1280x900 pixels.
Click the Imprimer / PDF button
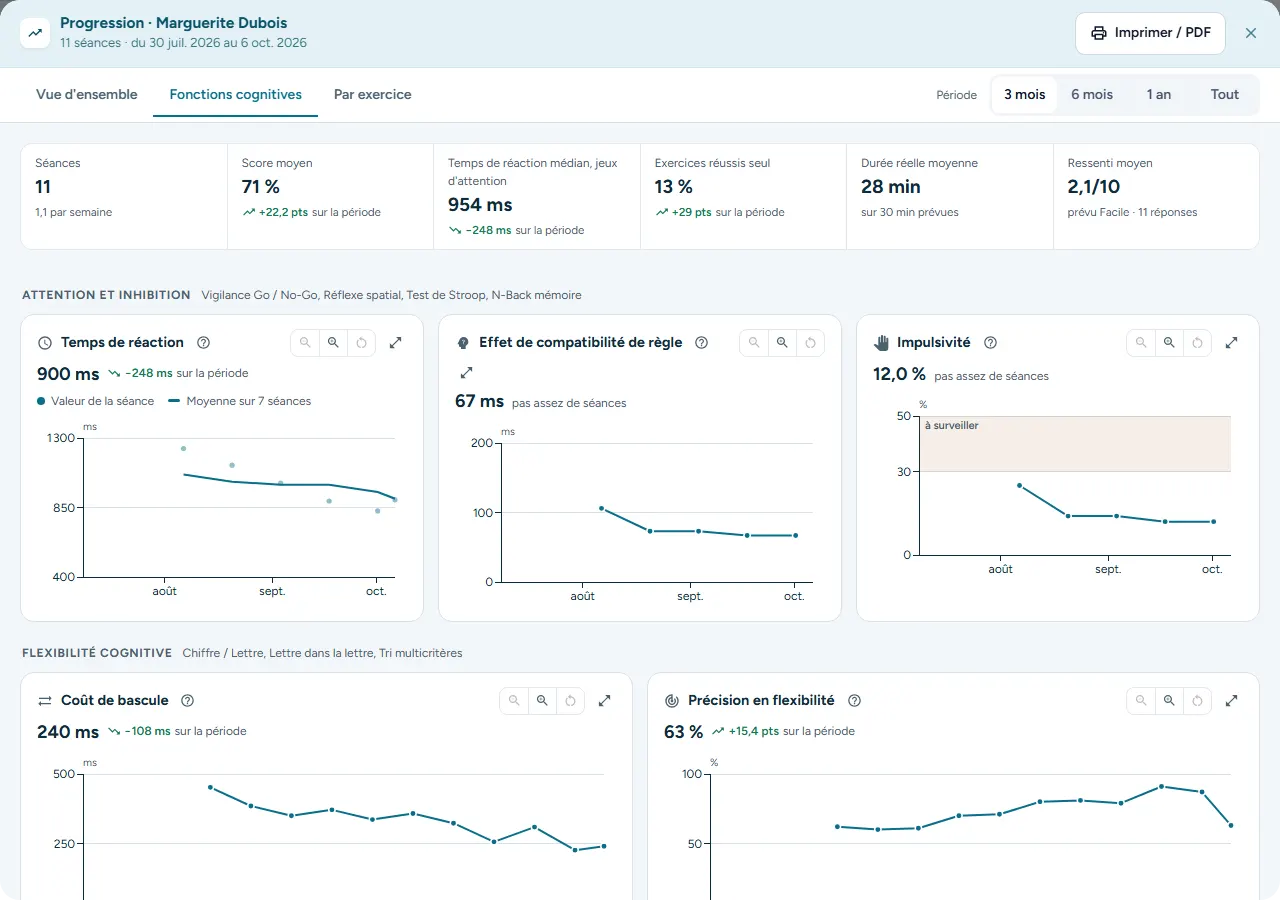point(1150,33)
